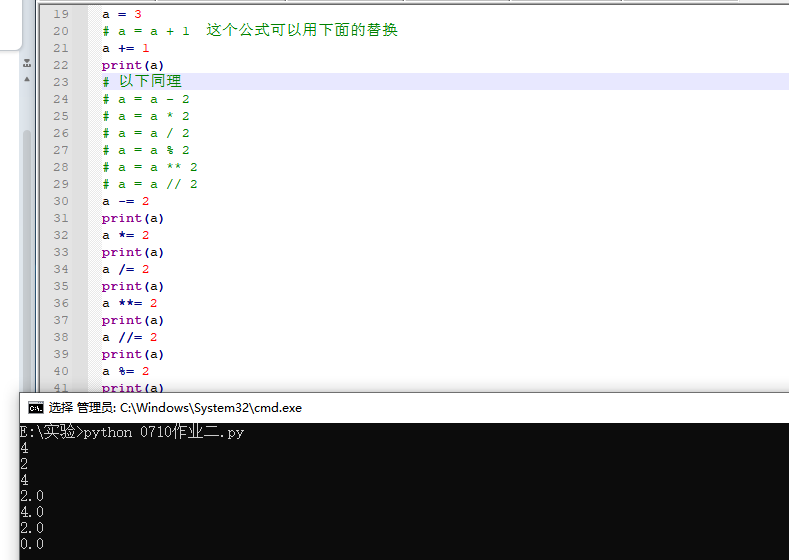Click line number 30 in the gutter
The image size is (789, 560).
pyautogui.click(x=61, y=201)
